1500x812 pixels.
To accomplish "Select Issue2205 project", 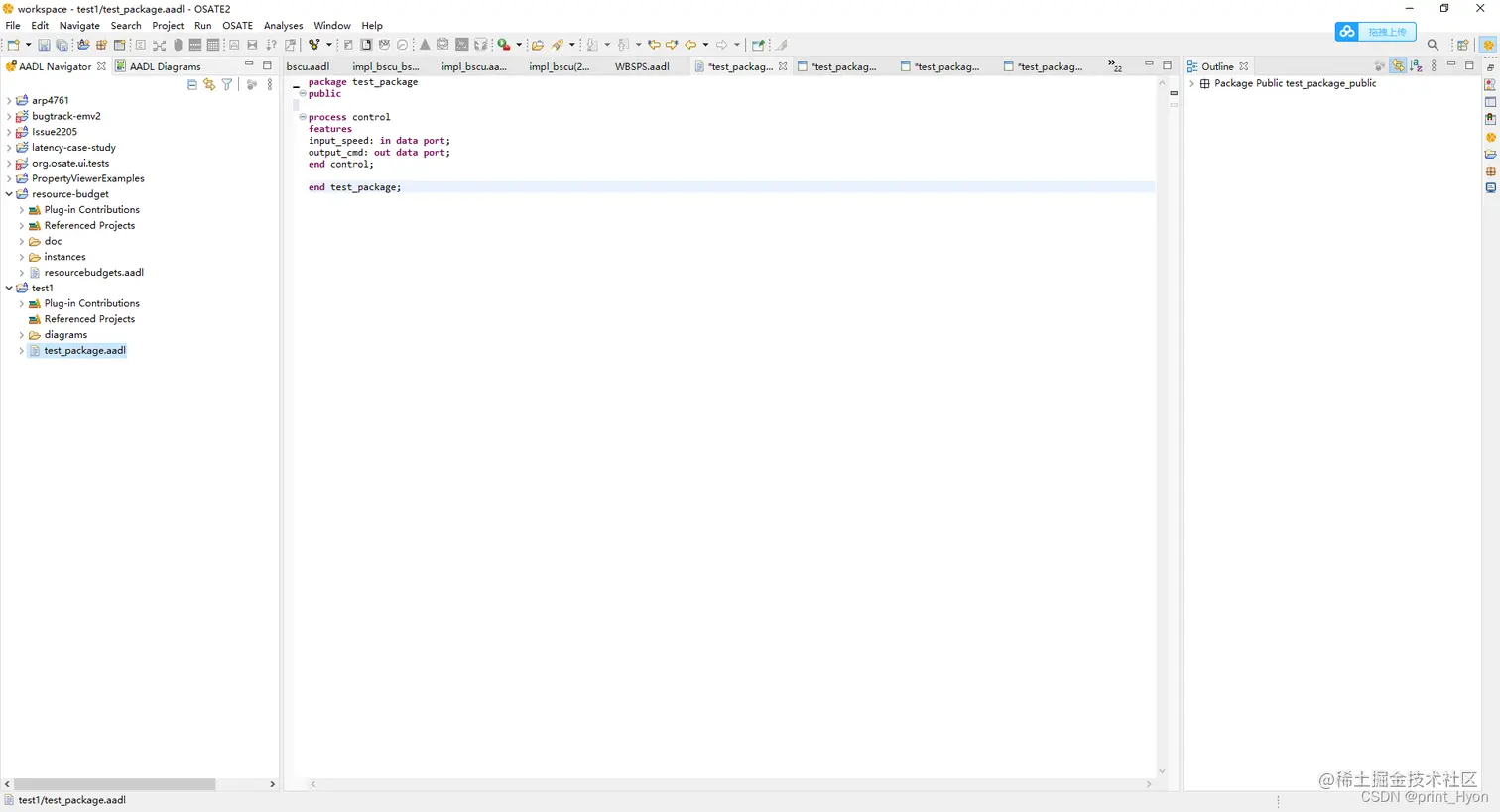I will [54, 132].
